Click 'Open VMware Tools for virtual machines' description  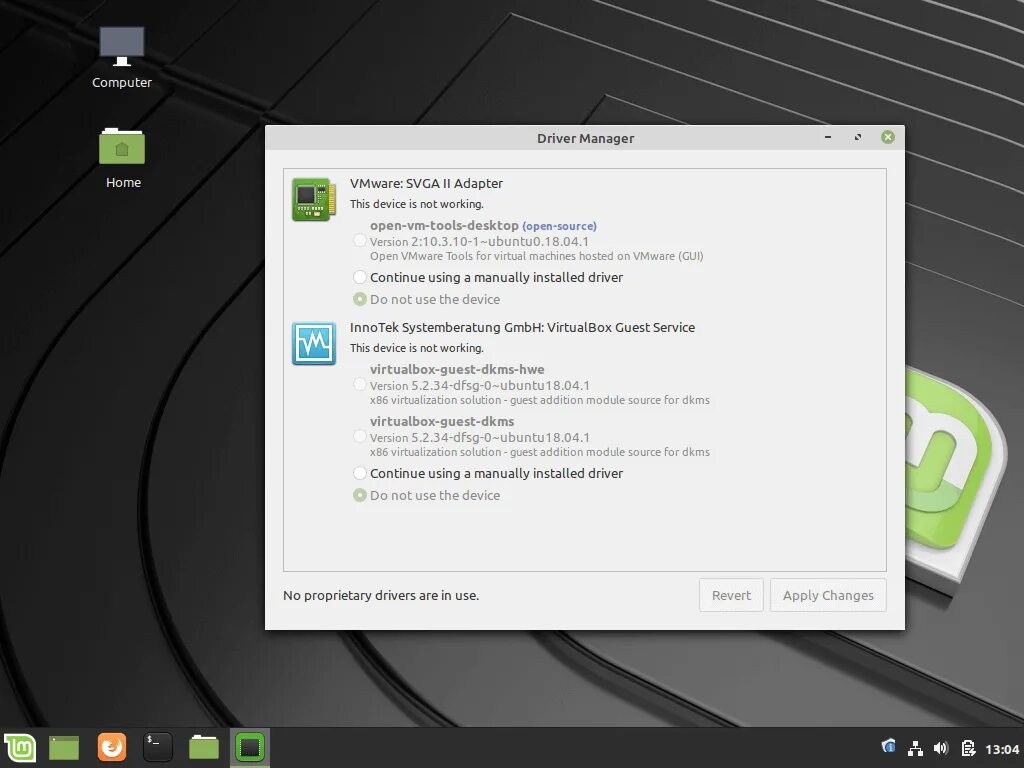tap(537, 256)
